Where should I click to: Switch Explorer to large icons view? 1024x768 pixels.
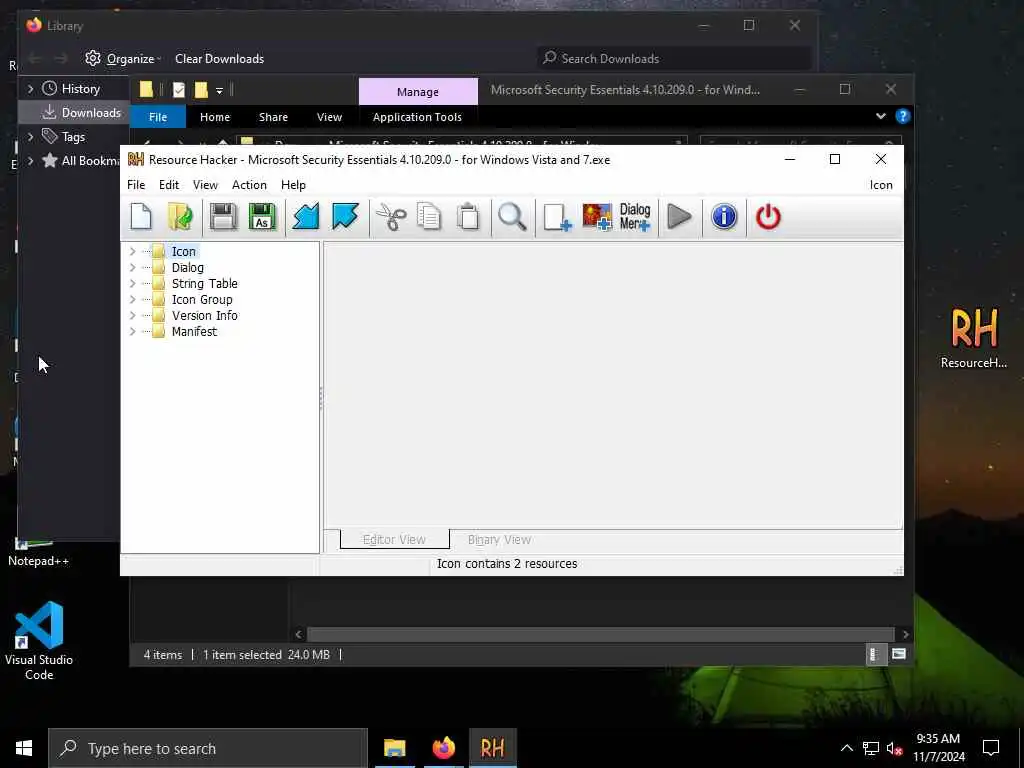point(899,654)
